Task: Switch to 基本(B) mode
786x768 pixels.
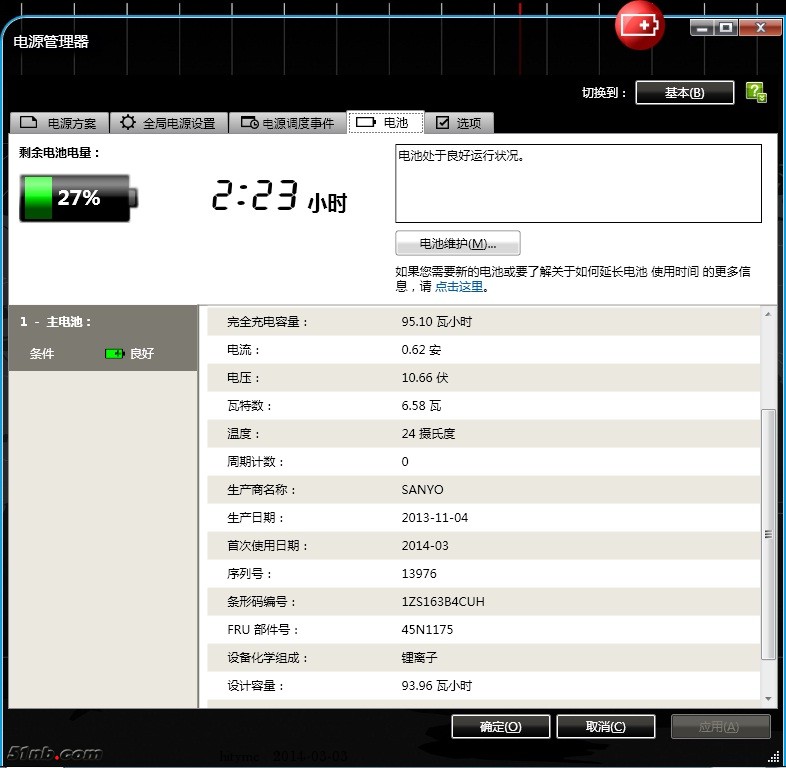Action: 685,93
